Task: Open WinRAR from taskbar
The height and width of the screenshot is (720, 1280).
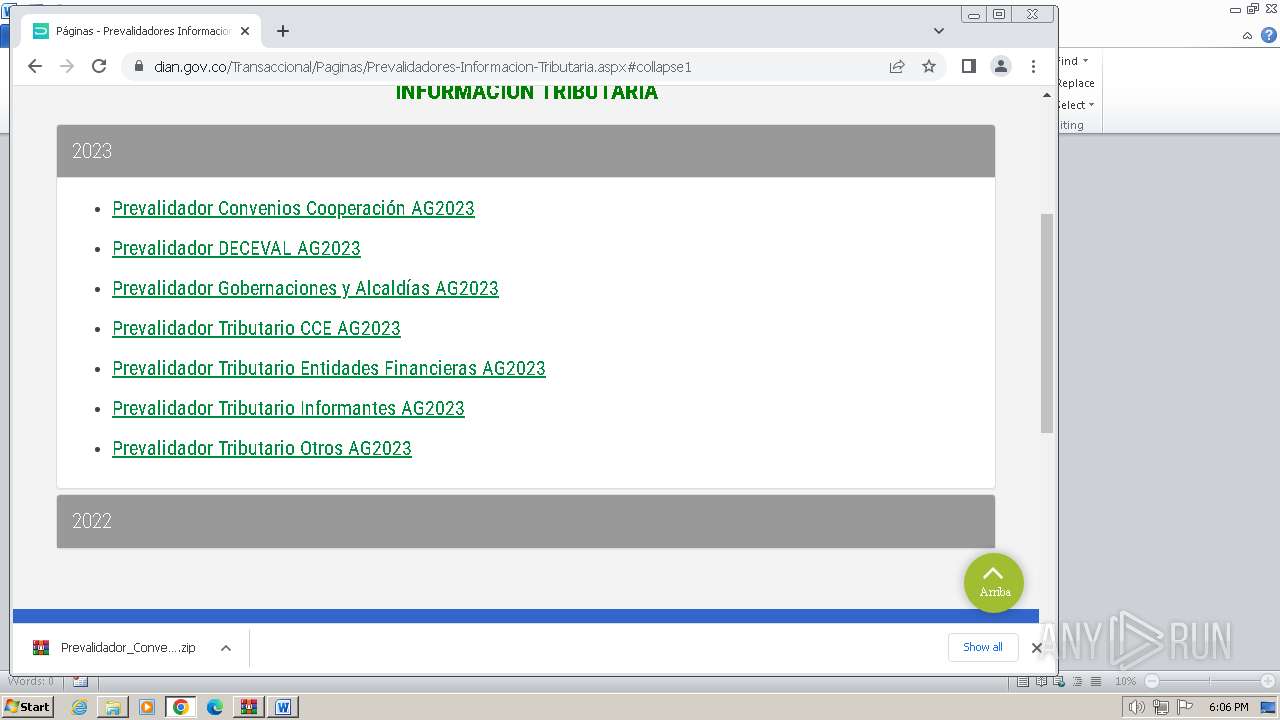Action: 249,707
